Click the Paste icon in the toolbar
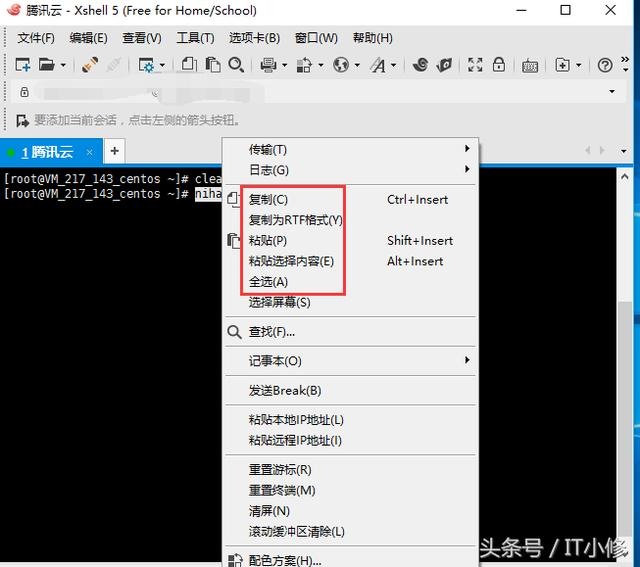Viewport: 640px width, 567px height. pyautogui.click(x=213, y=64)
